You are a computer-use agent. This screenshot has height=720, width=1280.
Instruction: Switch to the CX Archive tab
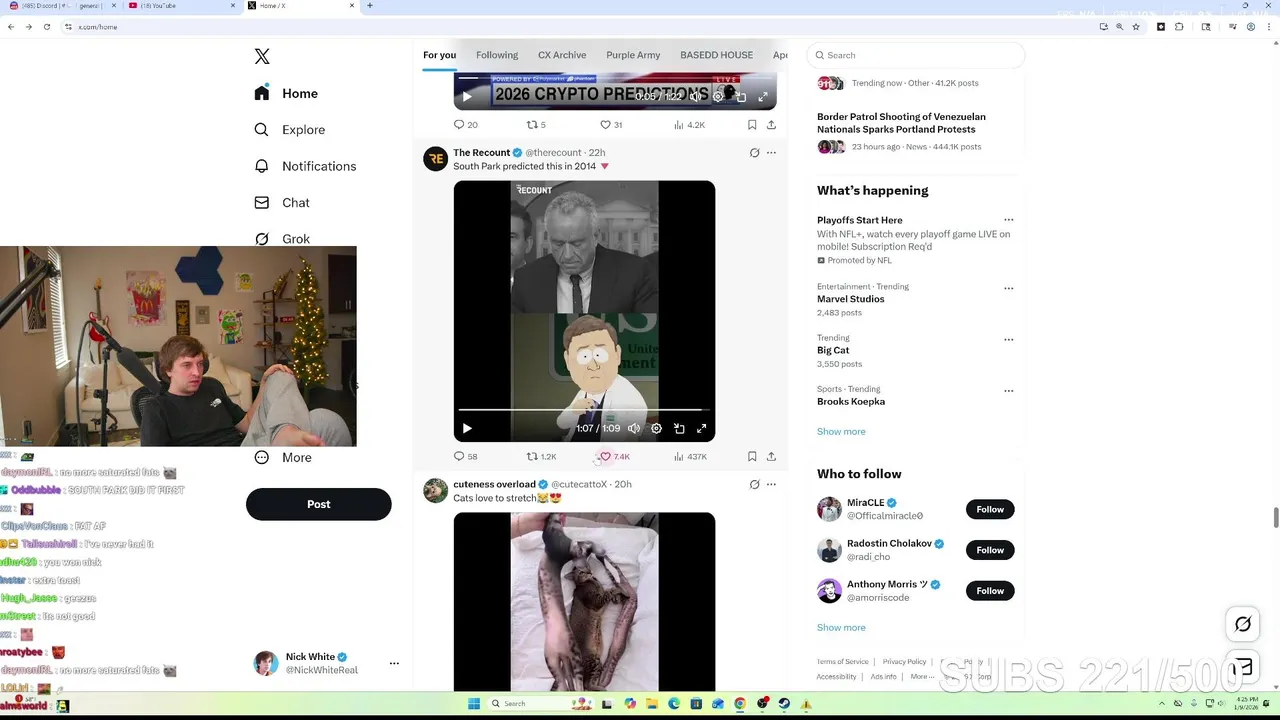(x=562, y=55)
